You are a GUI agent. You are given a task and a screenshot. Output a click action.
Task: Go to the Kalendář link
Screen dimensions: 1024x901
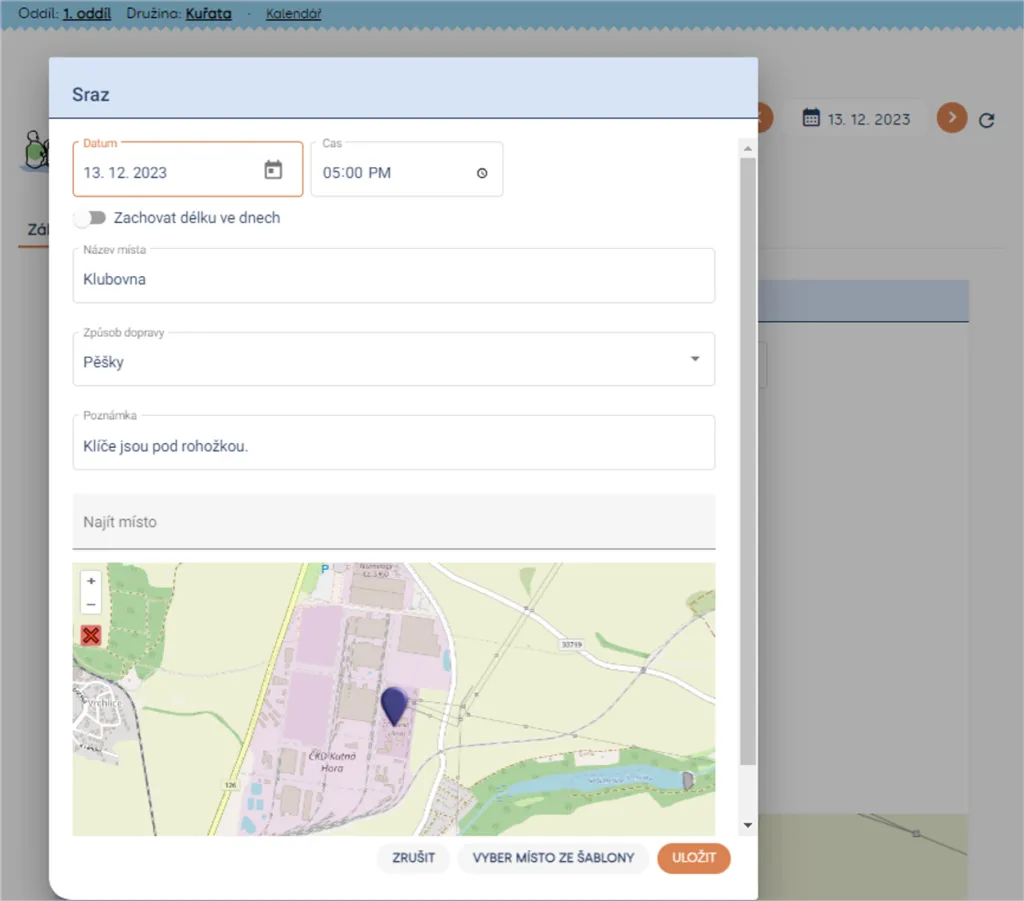tap(293, 13)
